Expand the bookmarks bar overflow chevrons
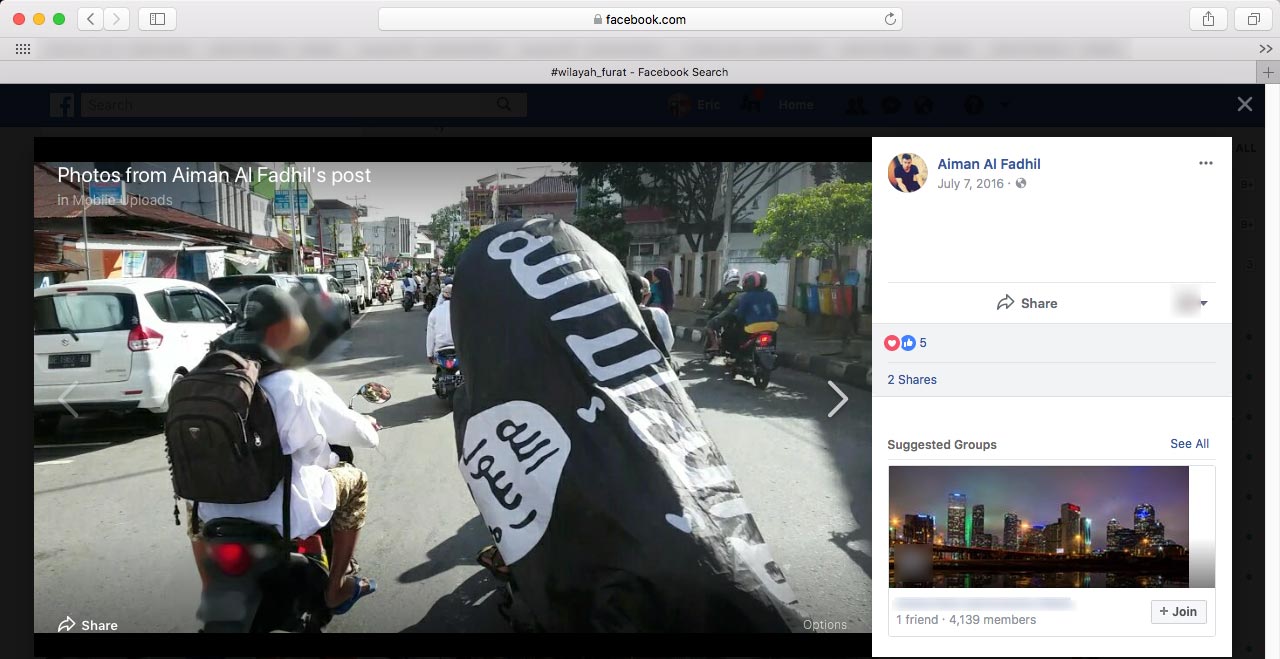The image size is (1280, 659). tap(1265, 49)
